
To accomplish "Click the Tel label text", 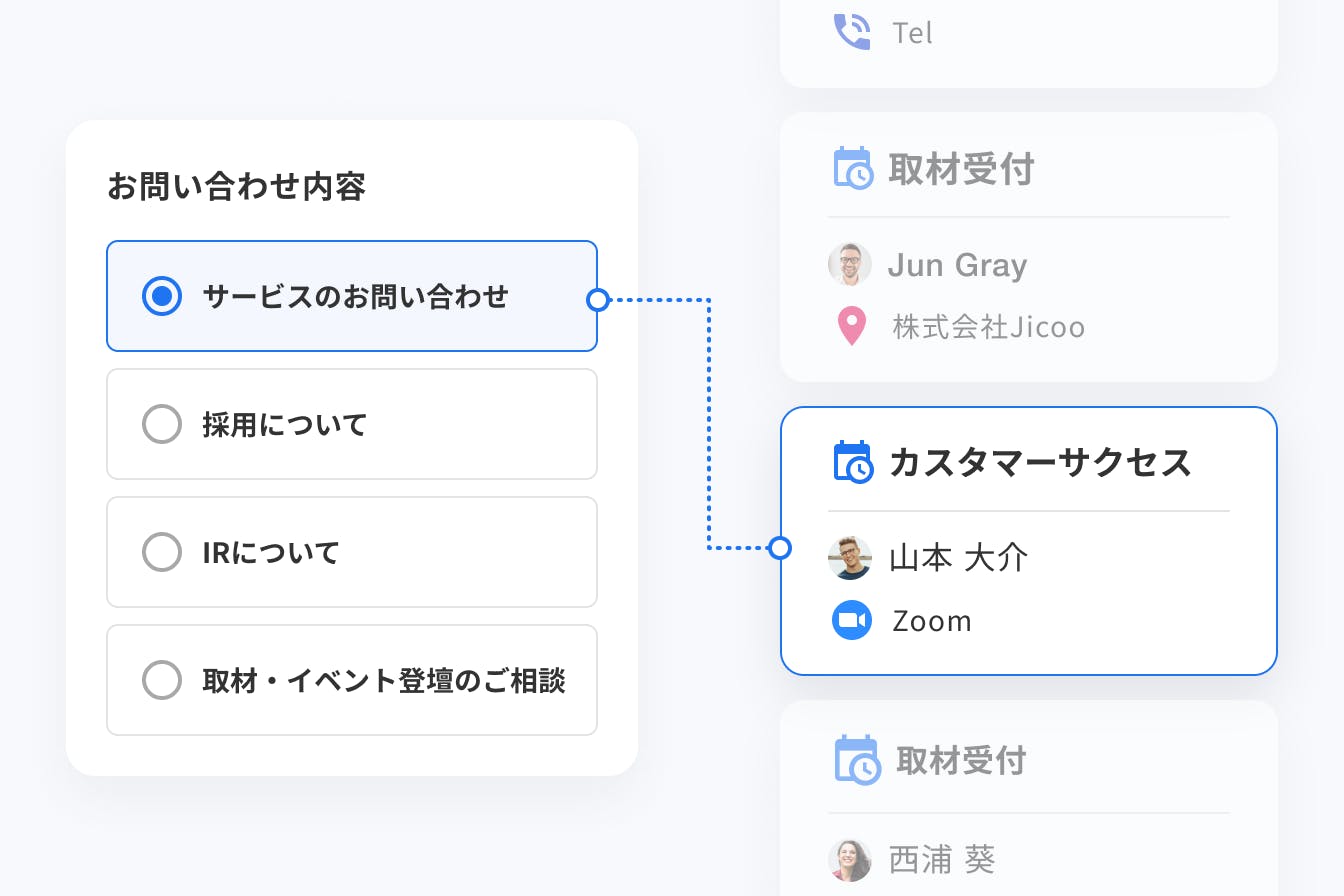I will point(912,33).
